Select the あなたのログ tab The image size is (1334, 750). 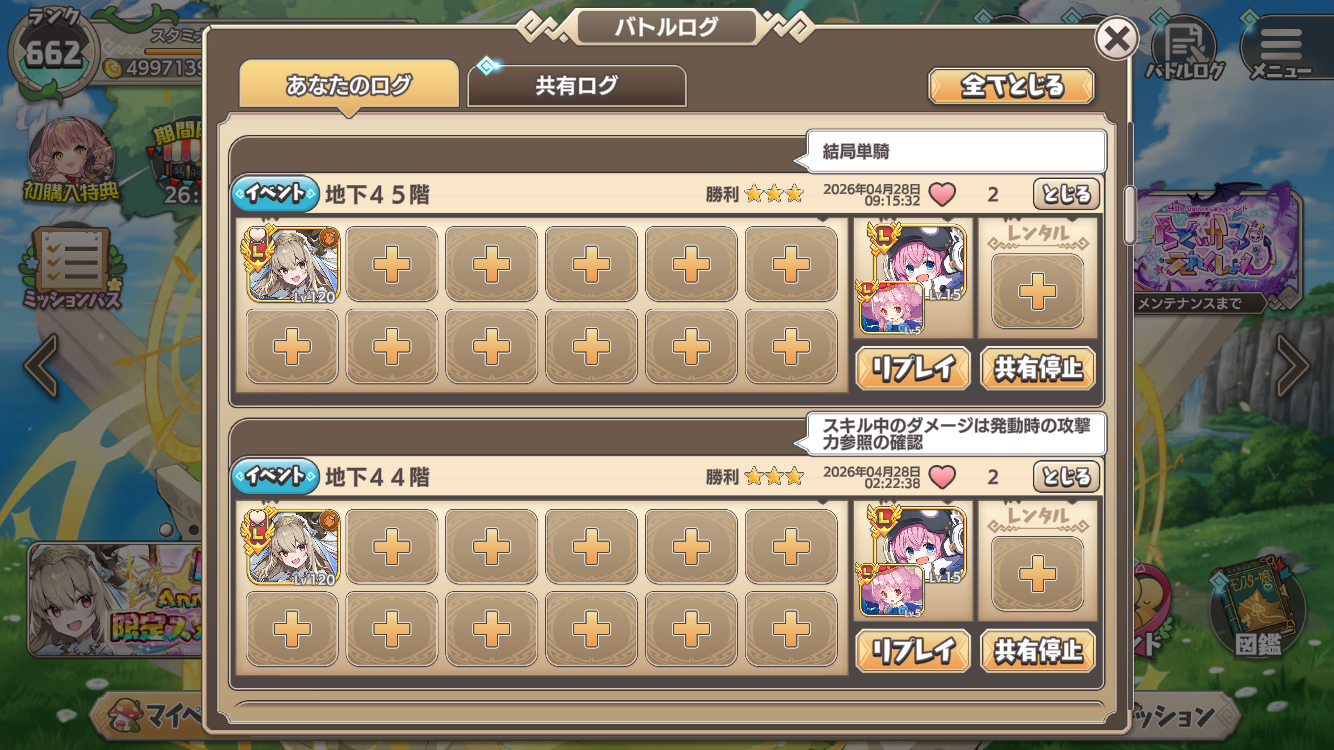click(x=349, y=86)
